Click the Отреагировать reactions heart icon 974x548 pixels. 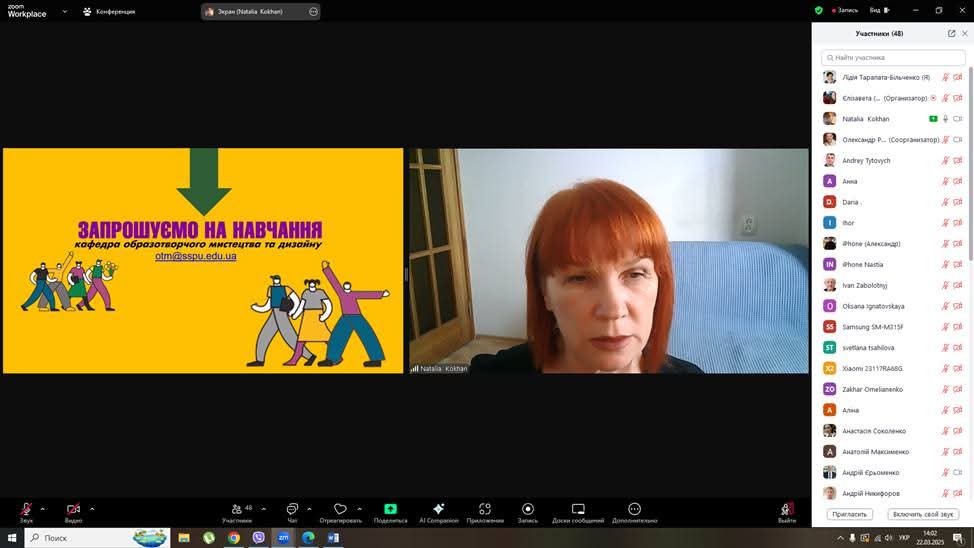(340, 511)
